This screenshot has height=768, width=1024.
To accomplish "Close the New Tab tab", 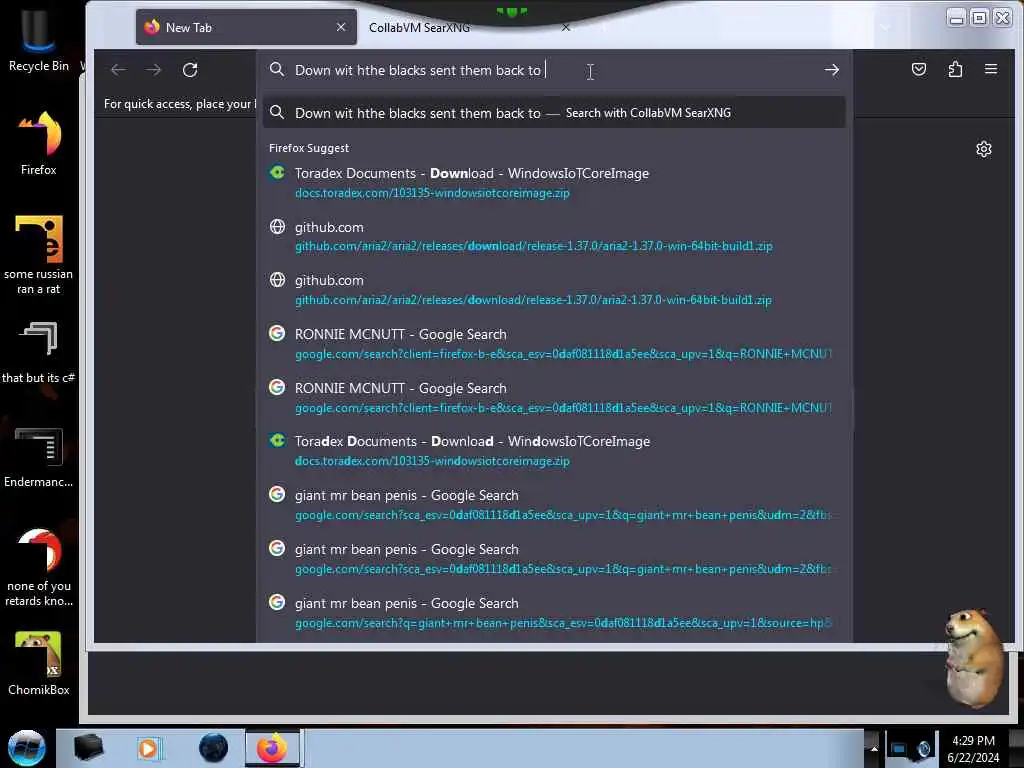I will click(341, 27).
